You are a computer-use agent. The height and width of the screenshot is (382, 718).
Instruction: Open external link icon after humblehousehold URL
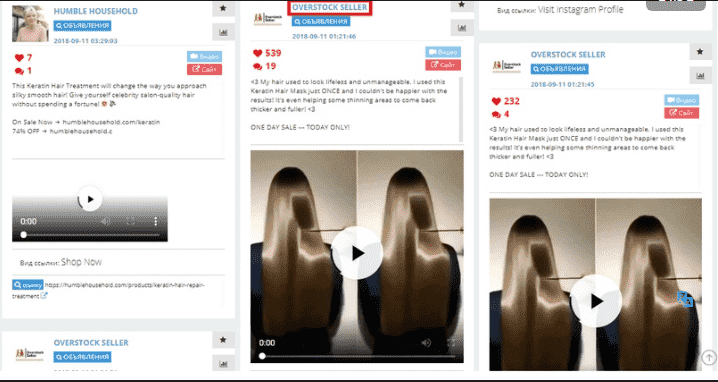click(44, 296)
